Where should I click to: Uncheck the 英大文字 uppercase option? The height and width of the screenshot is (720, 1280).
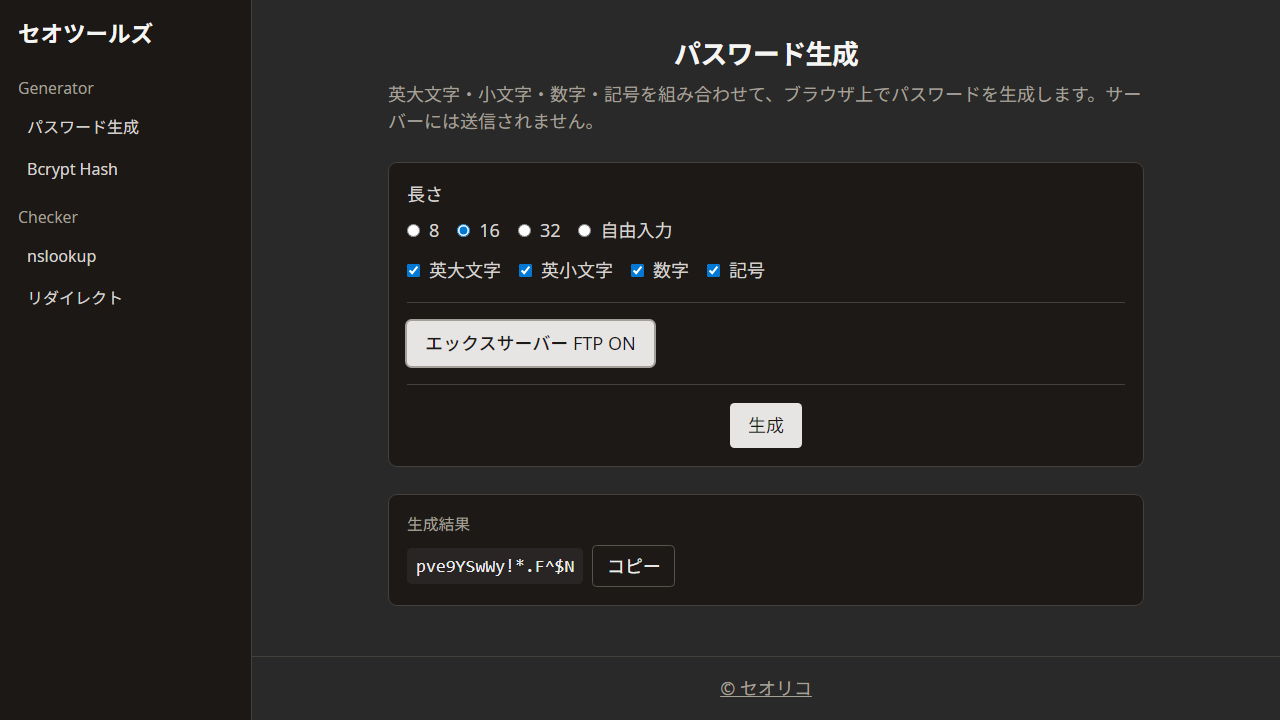coord(413,270)
